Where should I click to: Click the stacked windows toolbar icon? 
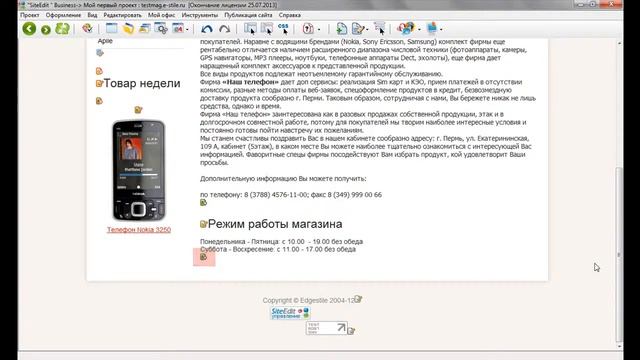click(x=144, y=29)
